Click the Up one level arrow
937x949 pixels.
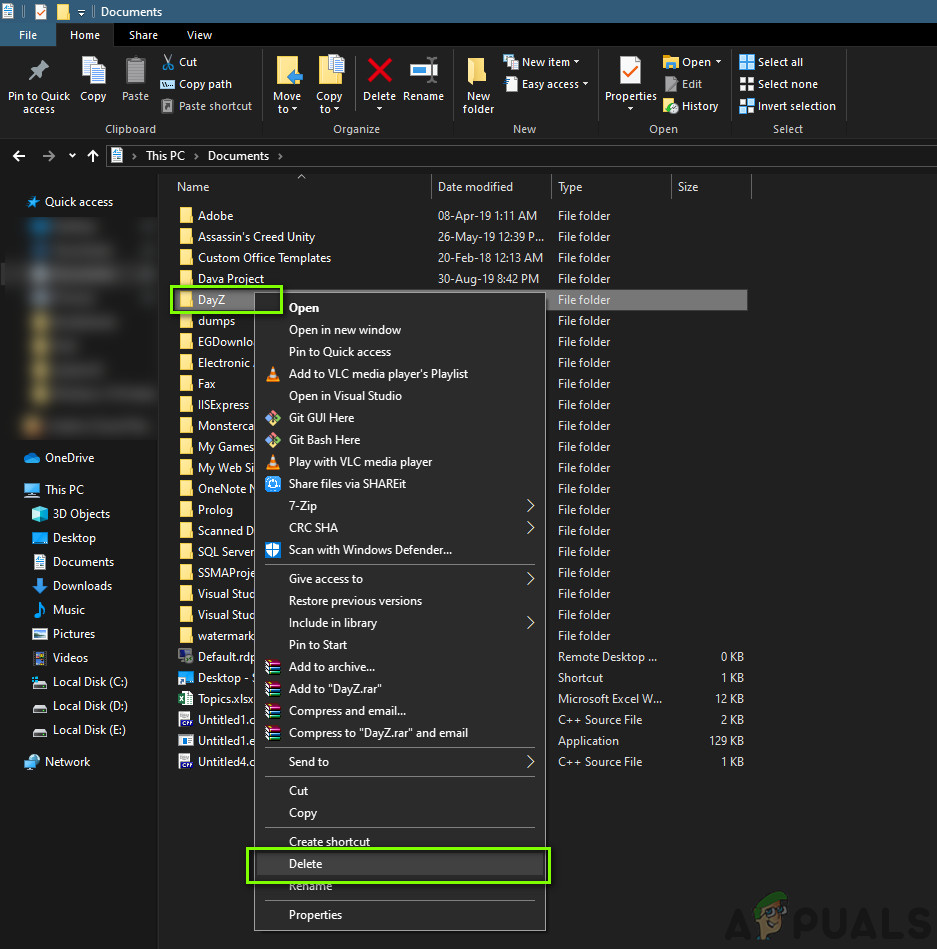click(93, 156)
